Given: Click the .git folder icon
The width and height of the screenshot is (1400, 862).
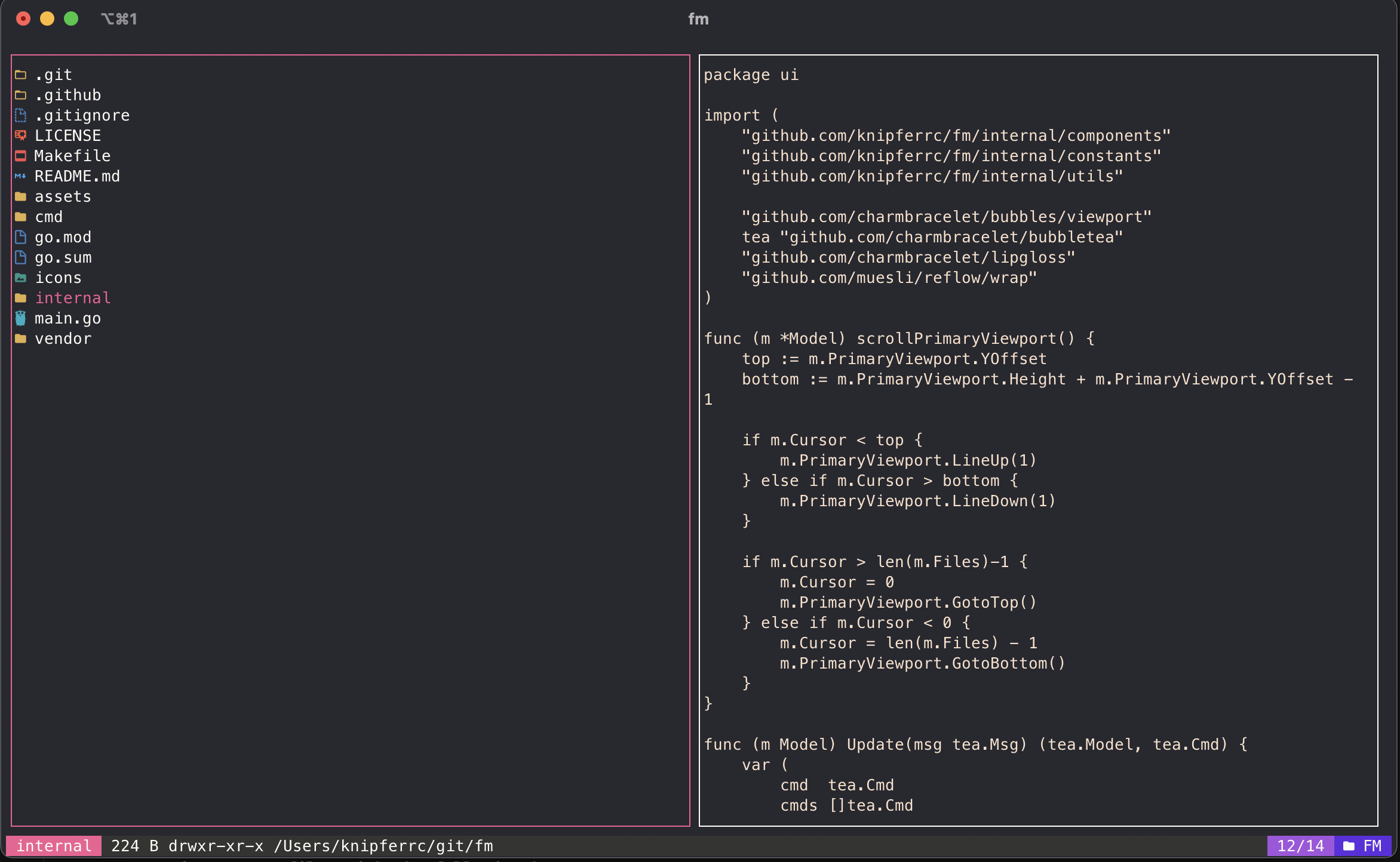Looking at the screenshot, I should point(21,75).
